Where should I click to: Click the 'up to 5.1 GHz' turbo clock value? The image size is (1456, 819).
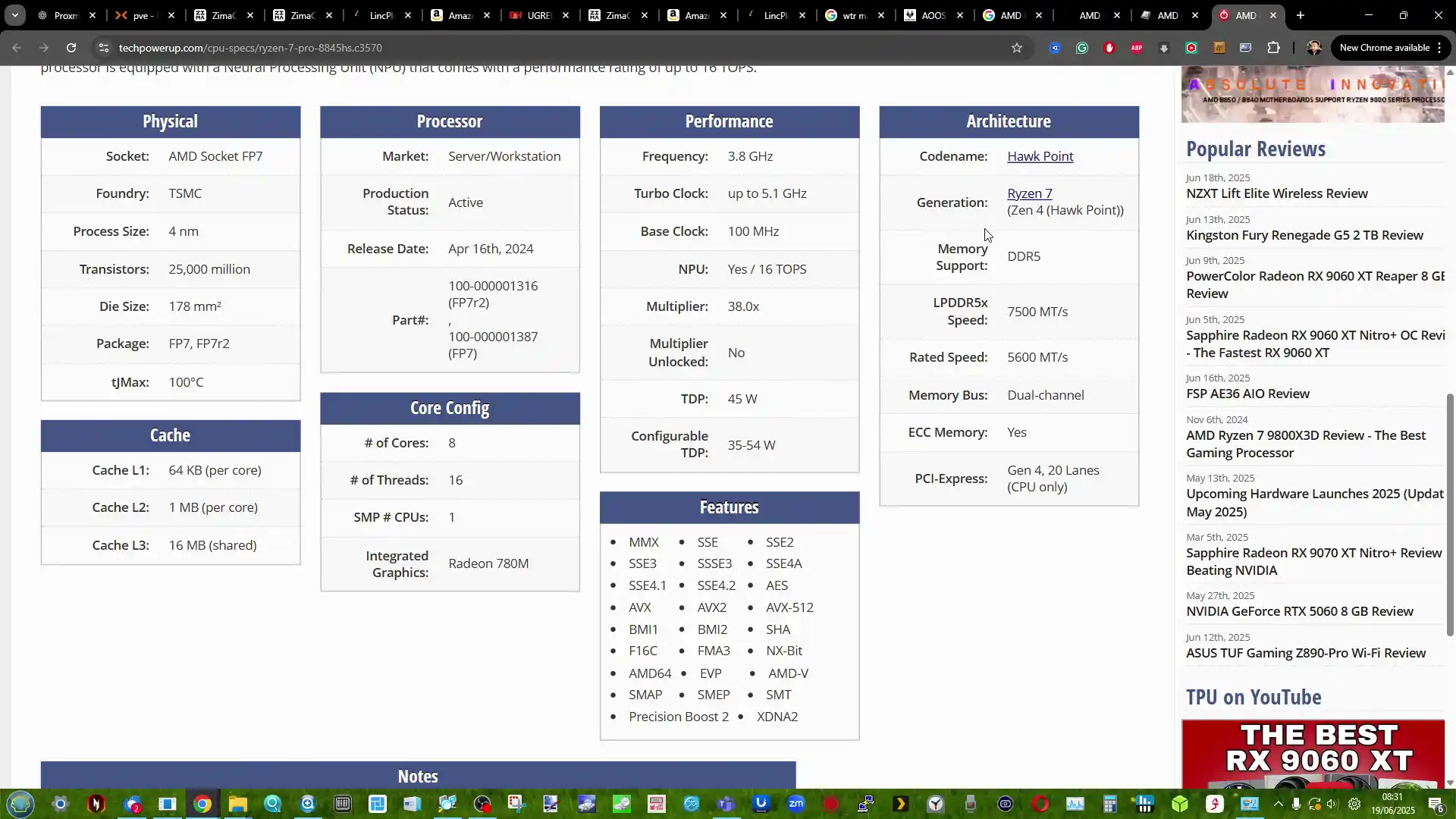click(767, 193)
